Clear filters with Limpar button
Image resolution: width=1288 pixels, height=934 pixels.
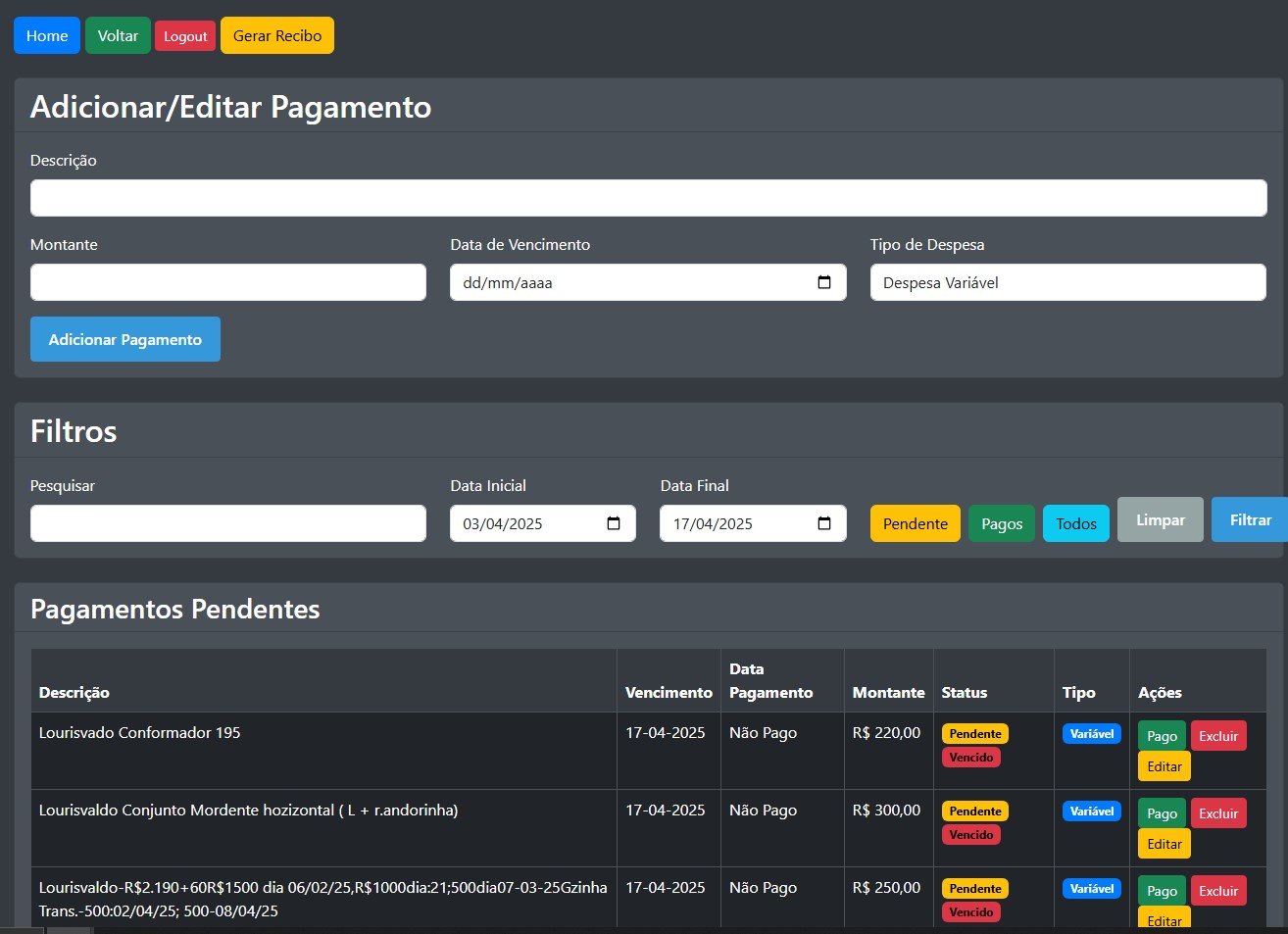coord(1160,519)
